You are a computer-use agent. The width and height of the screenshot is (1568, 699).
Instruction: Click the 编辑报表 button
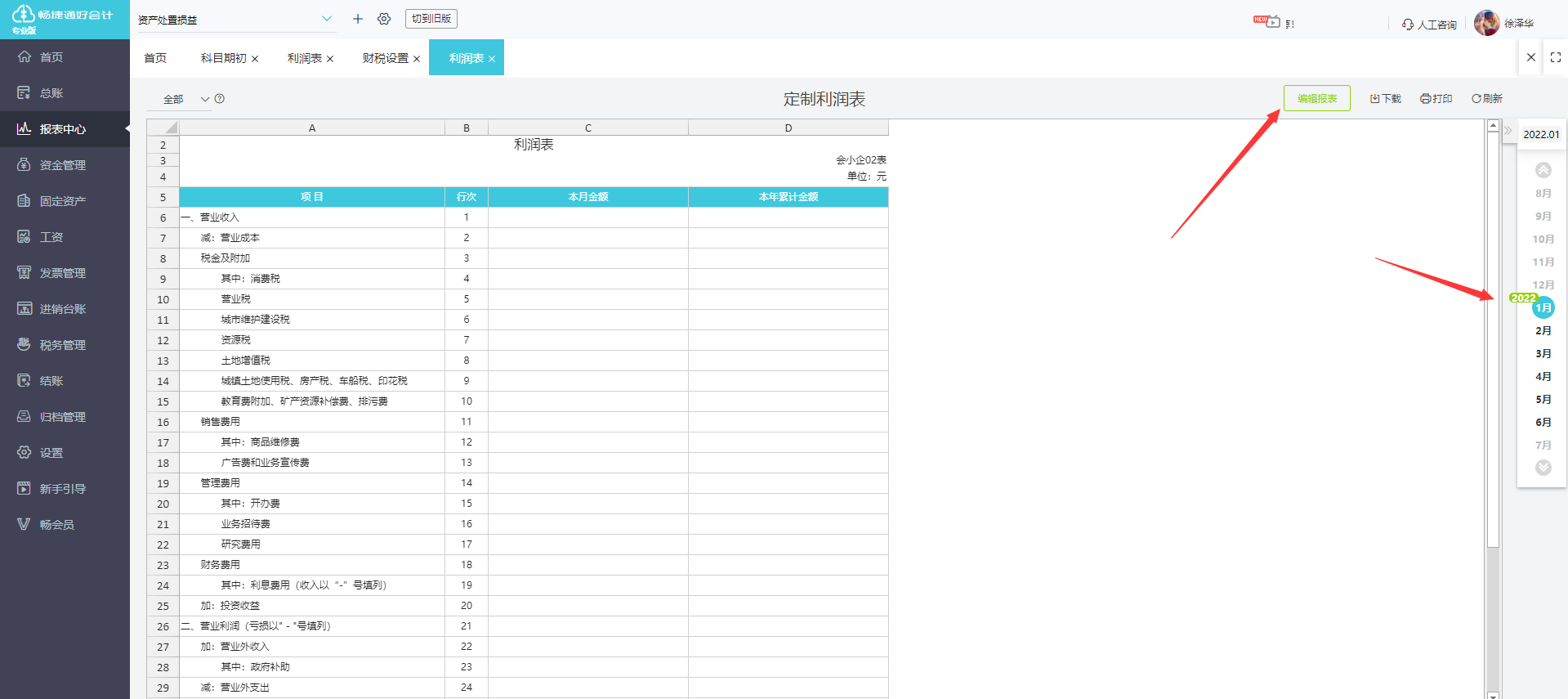(x=1316, y=98)
